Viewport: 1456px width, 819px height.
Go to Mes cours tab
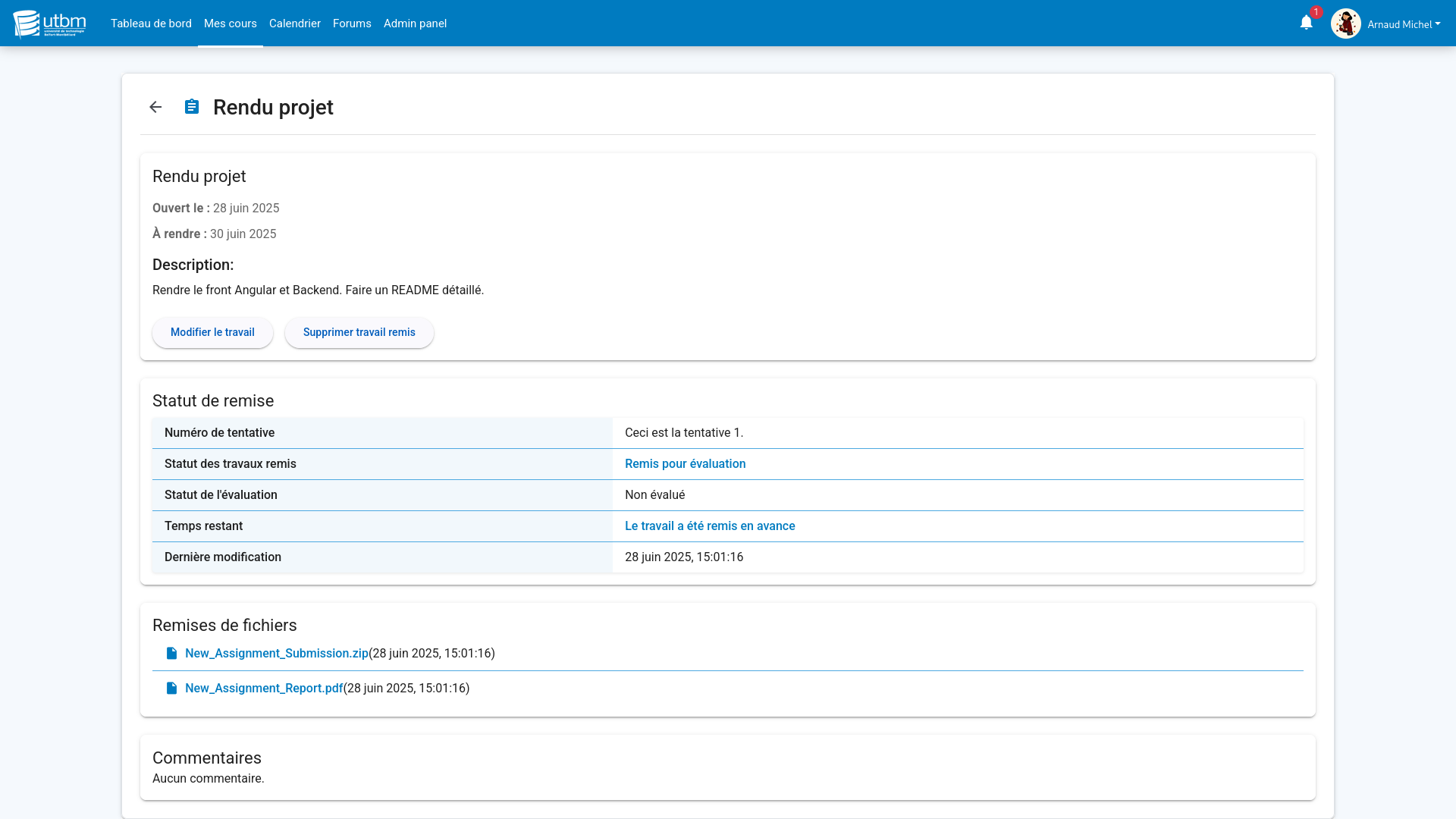[x=231, y=24]
